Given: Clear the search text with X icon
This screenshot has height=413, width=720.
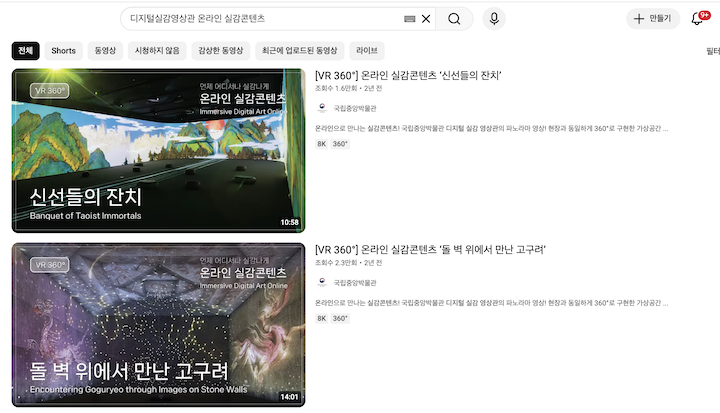Looking at the screenshot, I should [426, 19].
